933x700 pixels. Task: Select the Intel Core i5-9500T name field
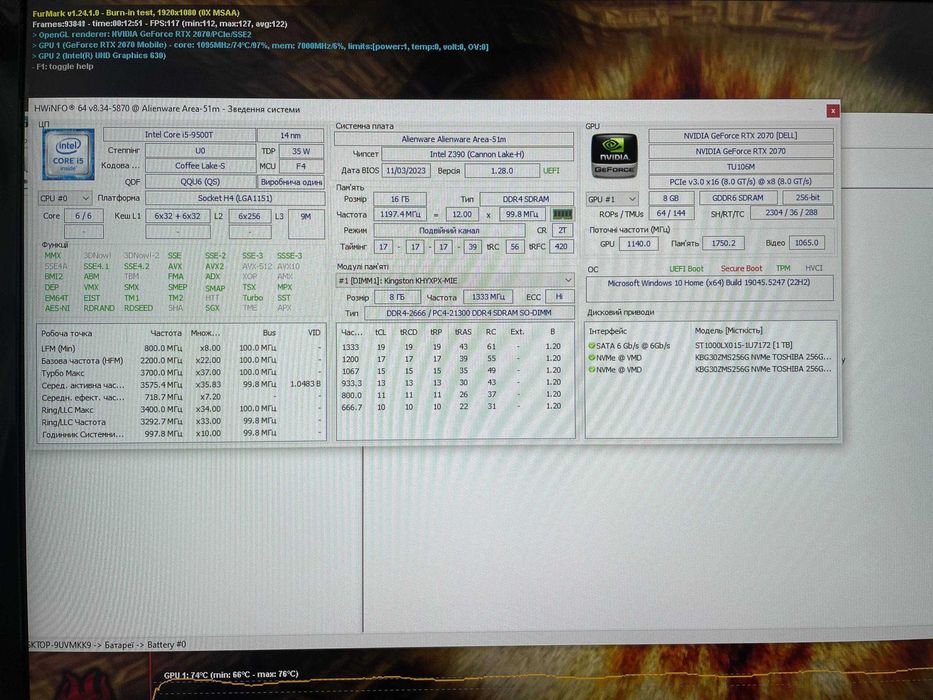pyautogui.click(x=180, y=135)
